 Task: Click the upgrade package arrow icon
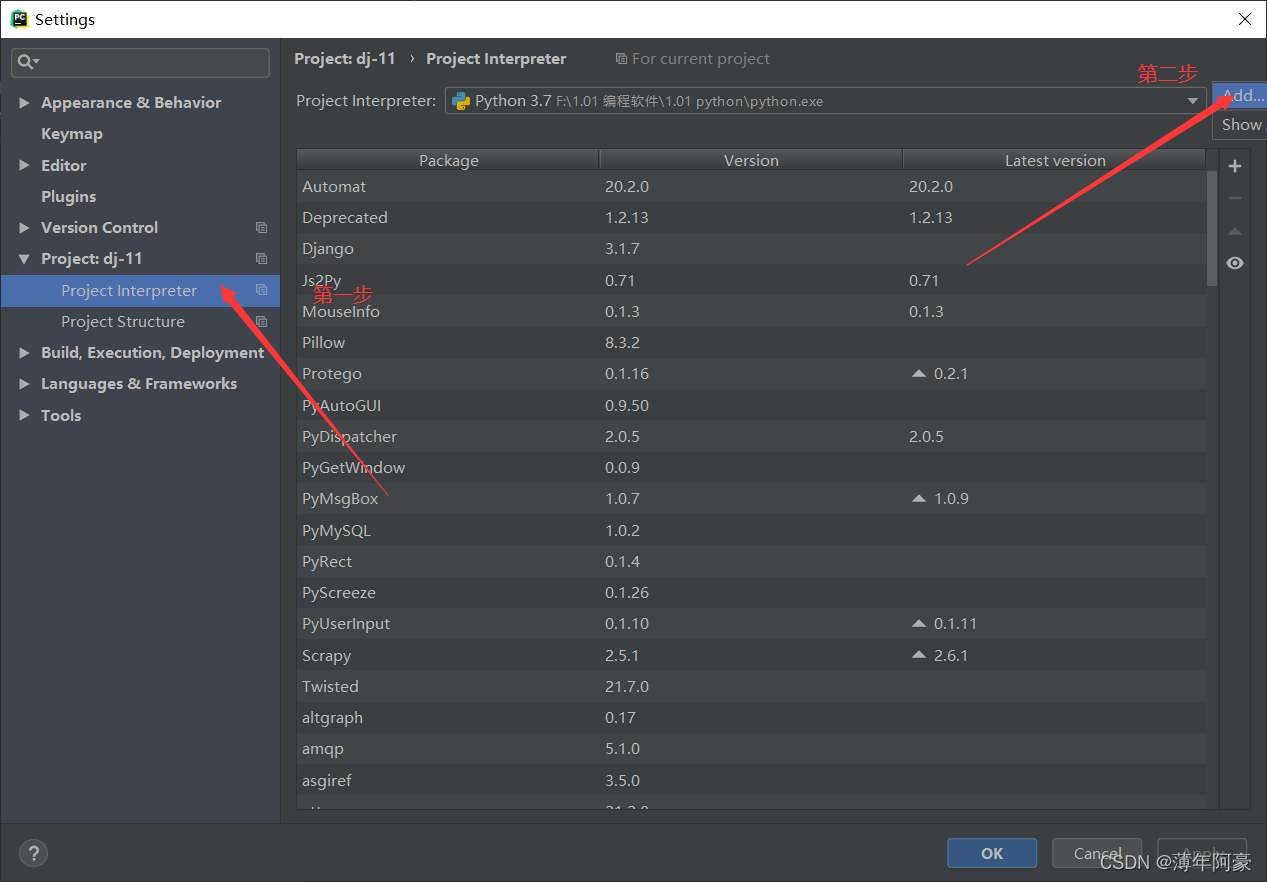(1235, 231)
